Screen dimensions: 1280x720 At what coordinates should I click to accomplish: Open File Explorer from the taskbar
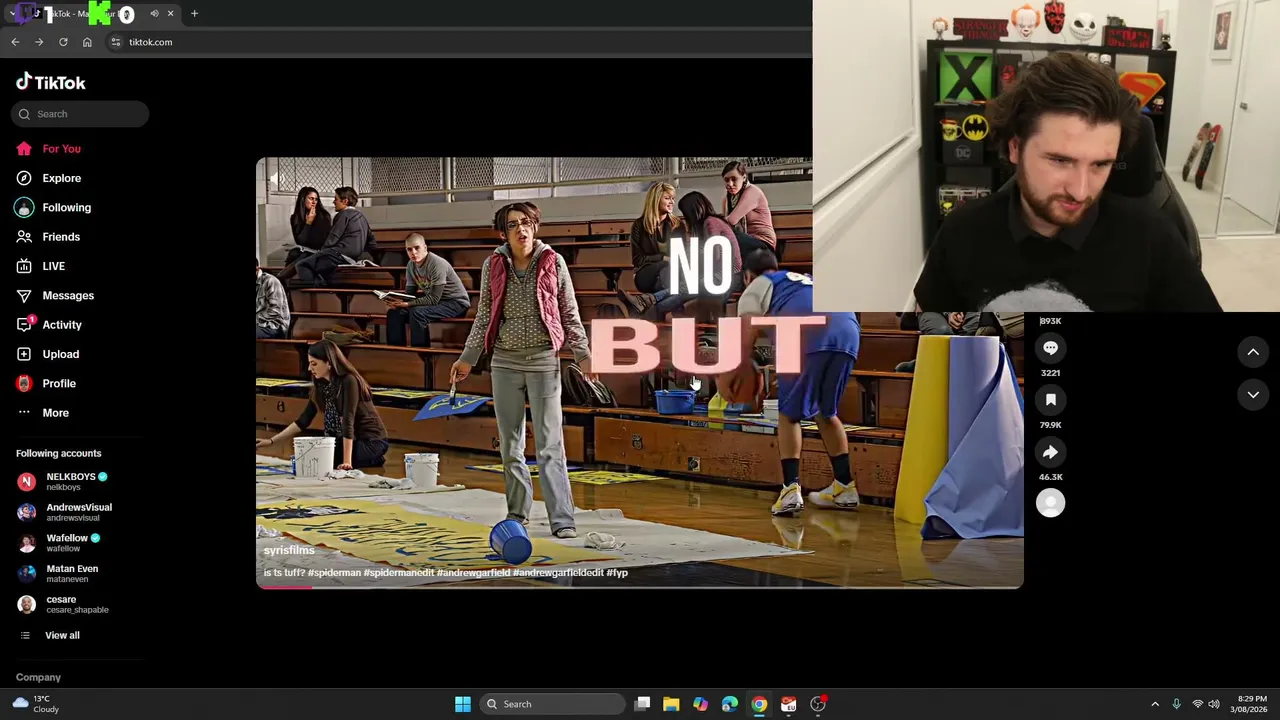671,704
